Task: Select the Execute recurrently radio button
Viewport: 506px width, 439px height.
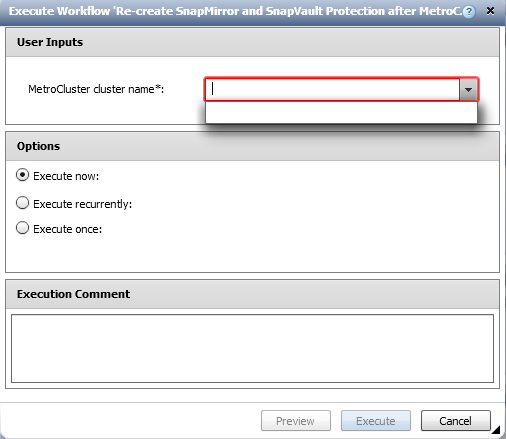Action: [22, 203]
